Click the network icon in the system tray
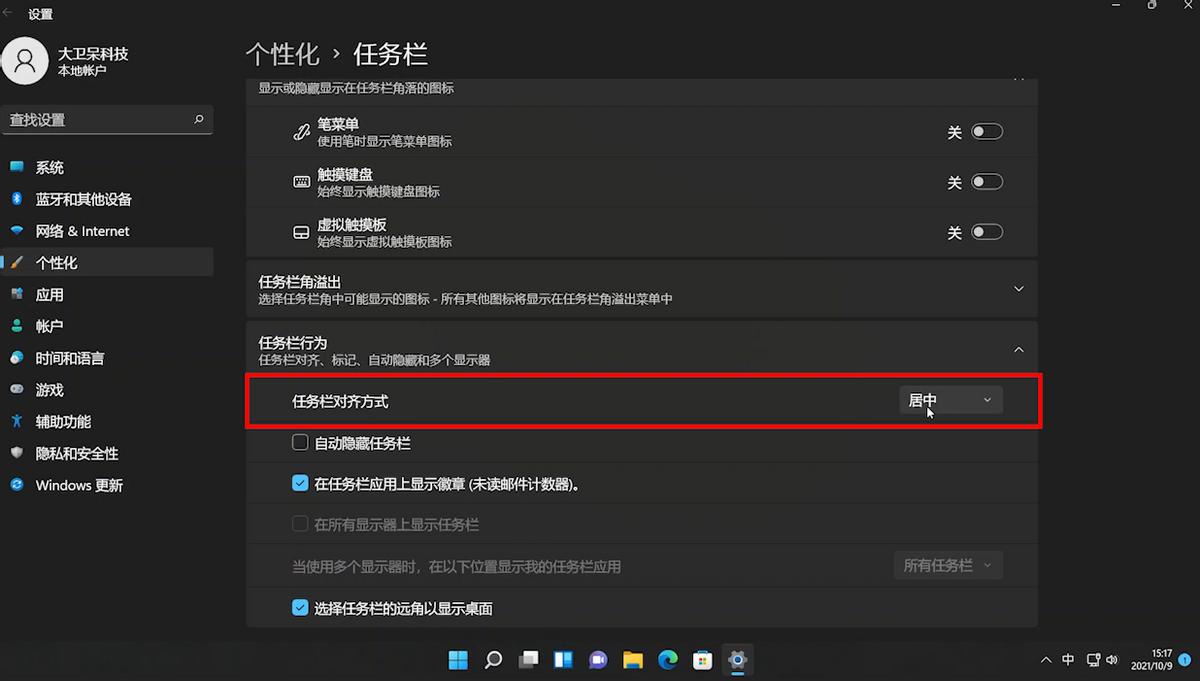This screenshot has width=1200, height=681. point(1094,660)
